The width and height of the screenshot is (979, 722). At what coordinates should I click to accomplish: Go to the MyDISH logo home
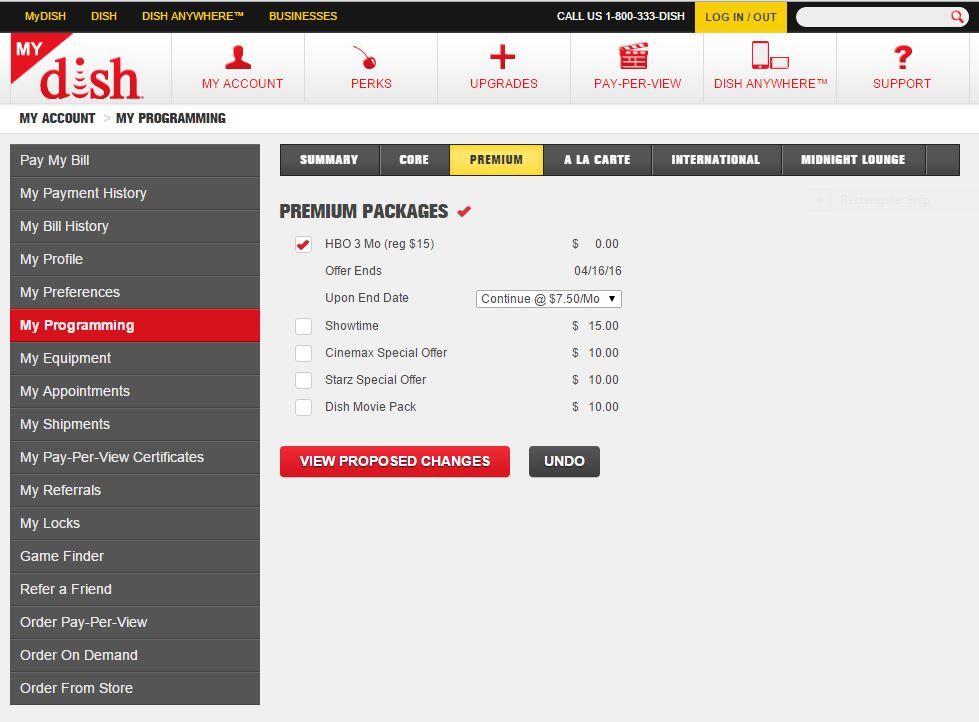coord(77,67)
